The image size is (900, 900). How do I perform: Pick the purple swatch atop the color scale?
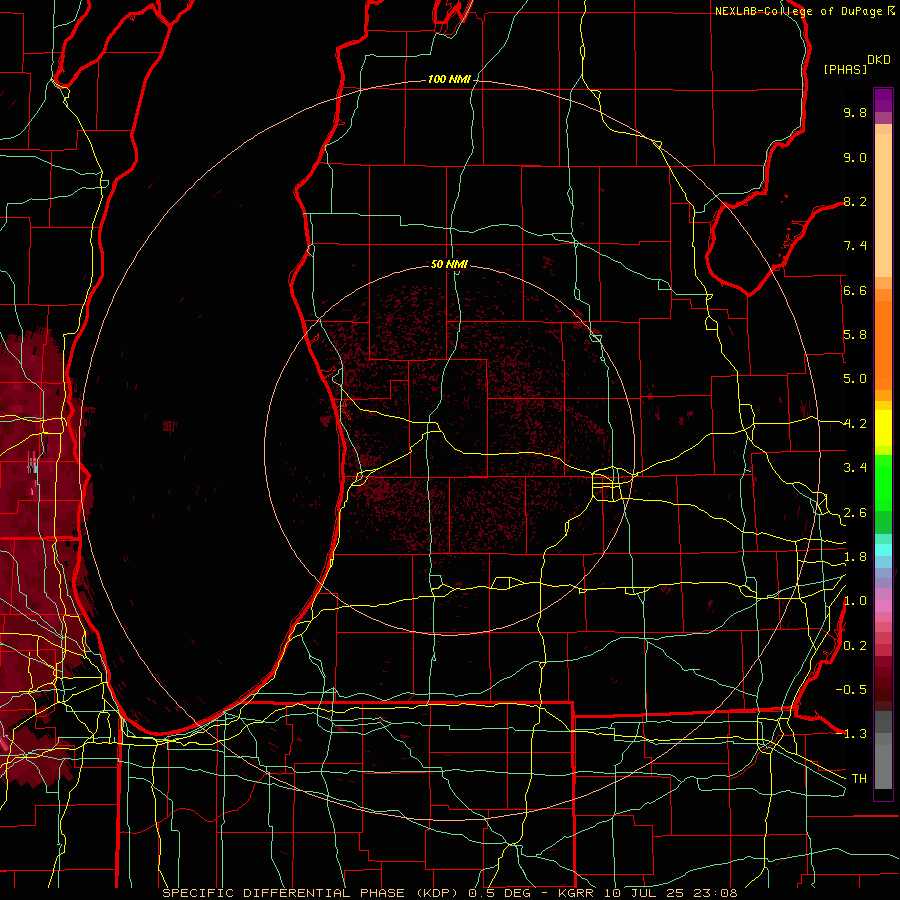tap(883, 100)
